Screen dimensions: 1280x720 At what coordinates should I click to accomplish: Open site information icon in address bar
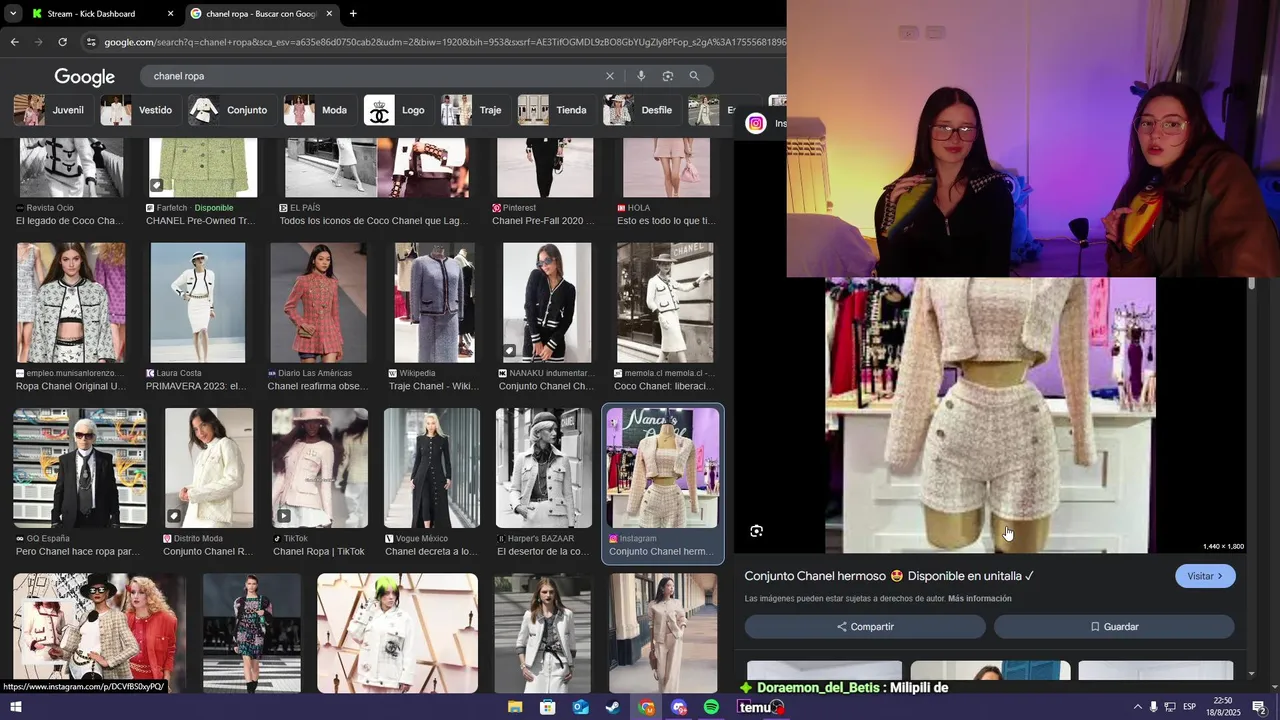[91, 42]
